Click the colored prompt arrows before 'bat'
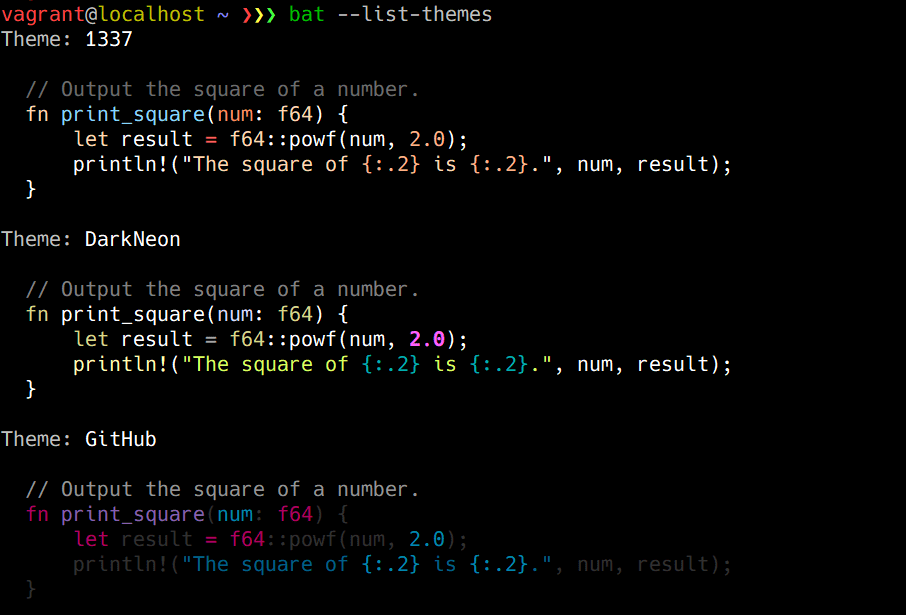The width and height of the screenshot is (906, 615). coord(258,15)
